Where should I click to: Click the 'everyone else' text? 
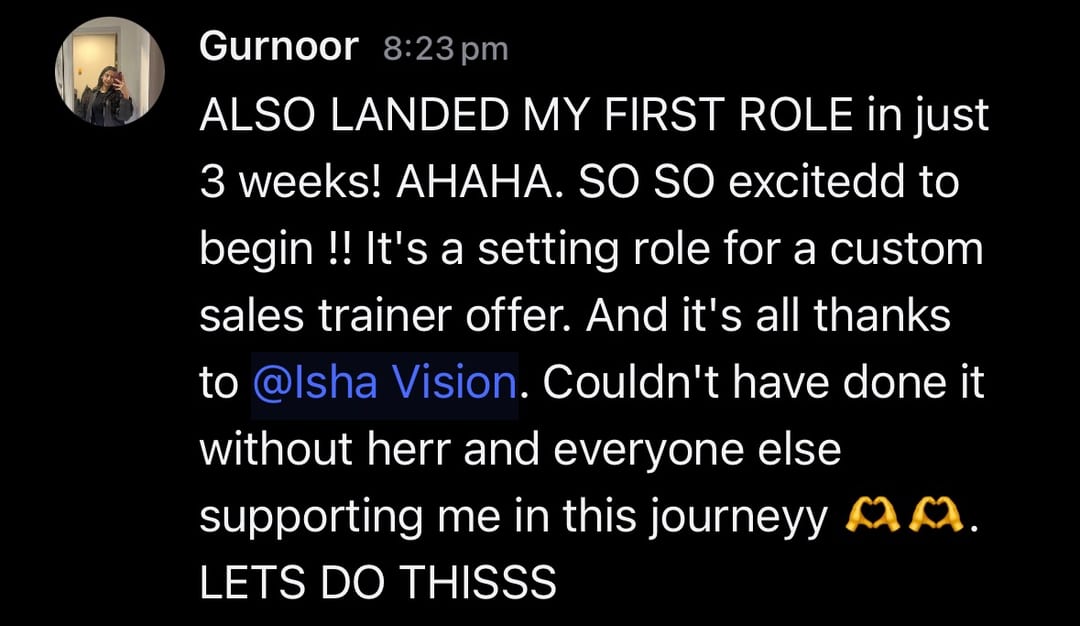tap(697, 450)
